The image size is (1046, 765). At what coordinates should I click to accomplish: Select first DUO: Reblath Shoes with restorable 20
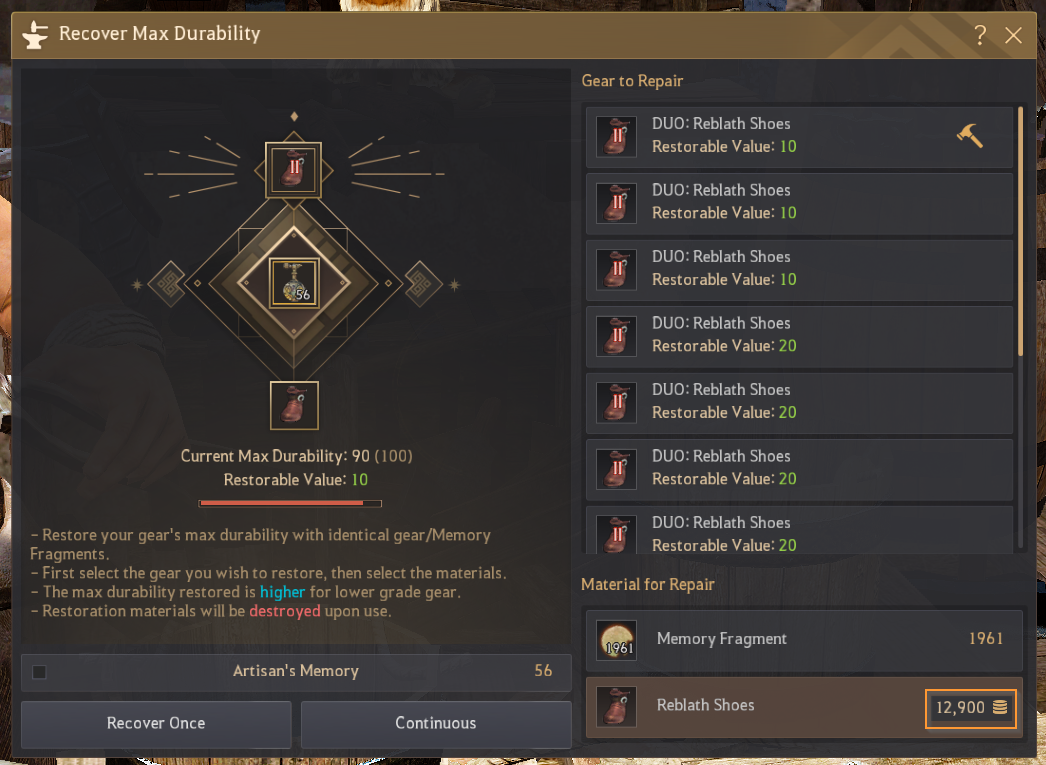coord(799,337)
